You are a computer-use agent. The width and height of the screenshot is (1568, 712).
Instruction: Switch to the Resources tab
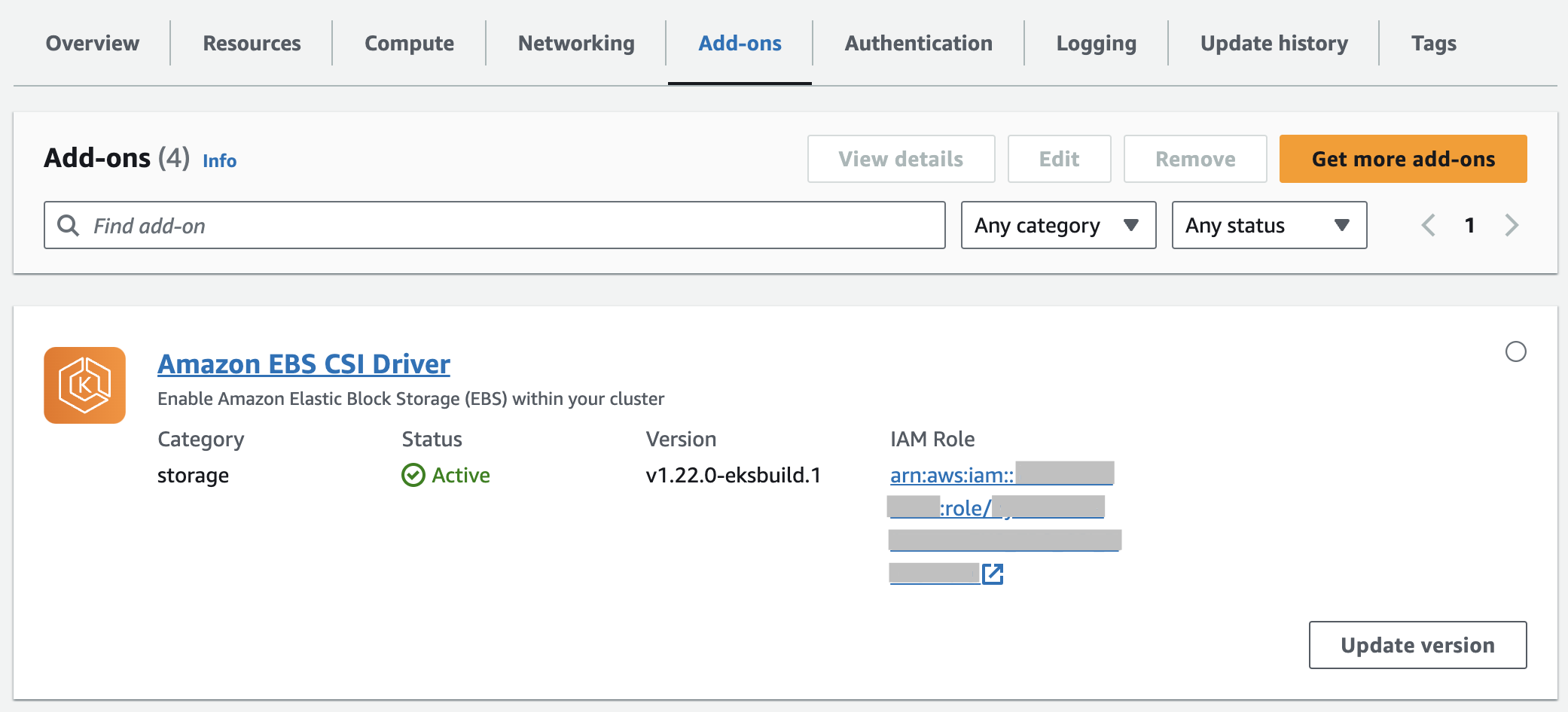pyautogui.click(x=252, y=44)
